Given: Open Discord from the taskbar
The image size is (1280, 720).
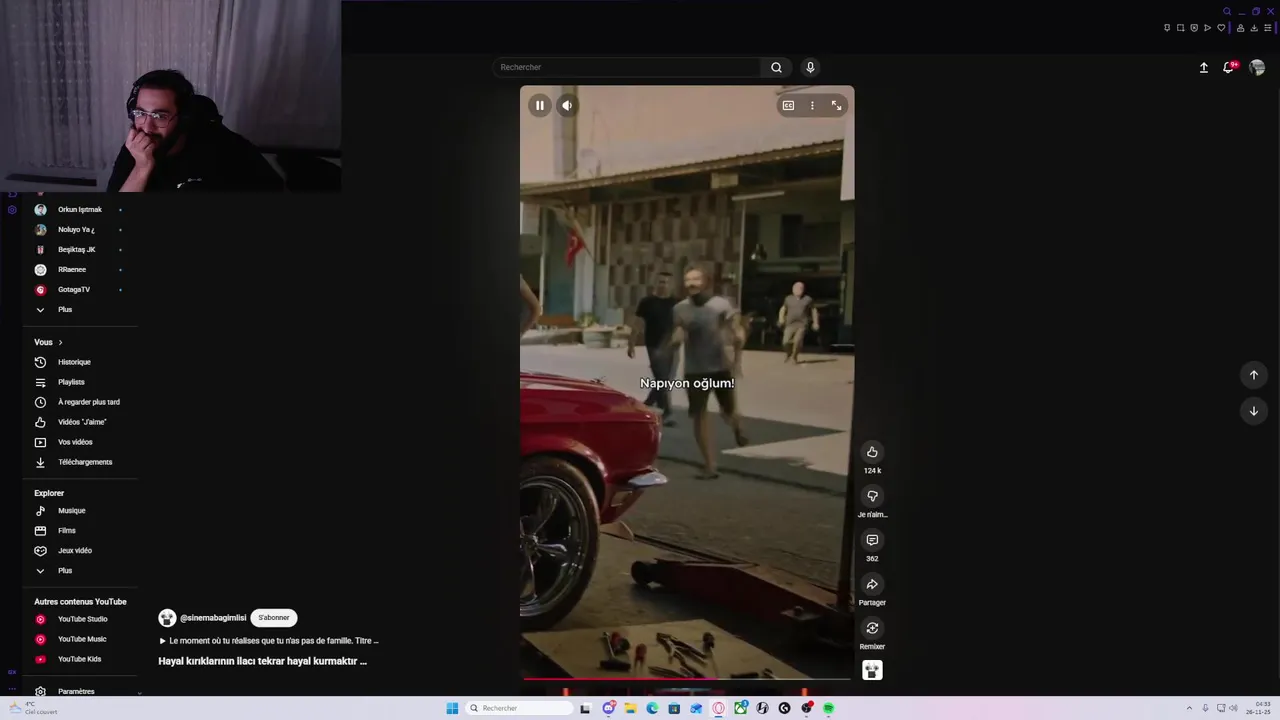Looking at the screenshot, I should pos(608,708).
